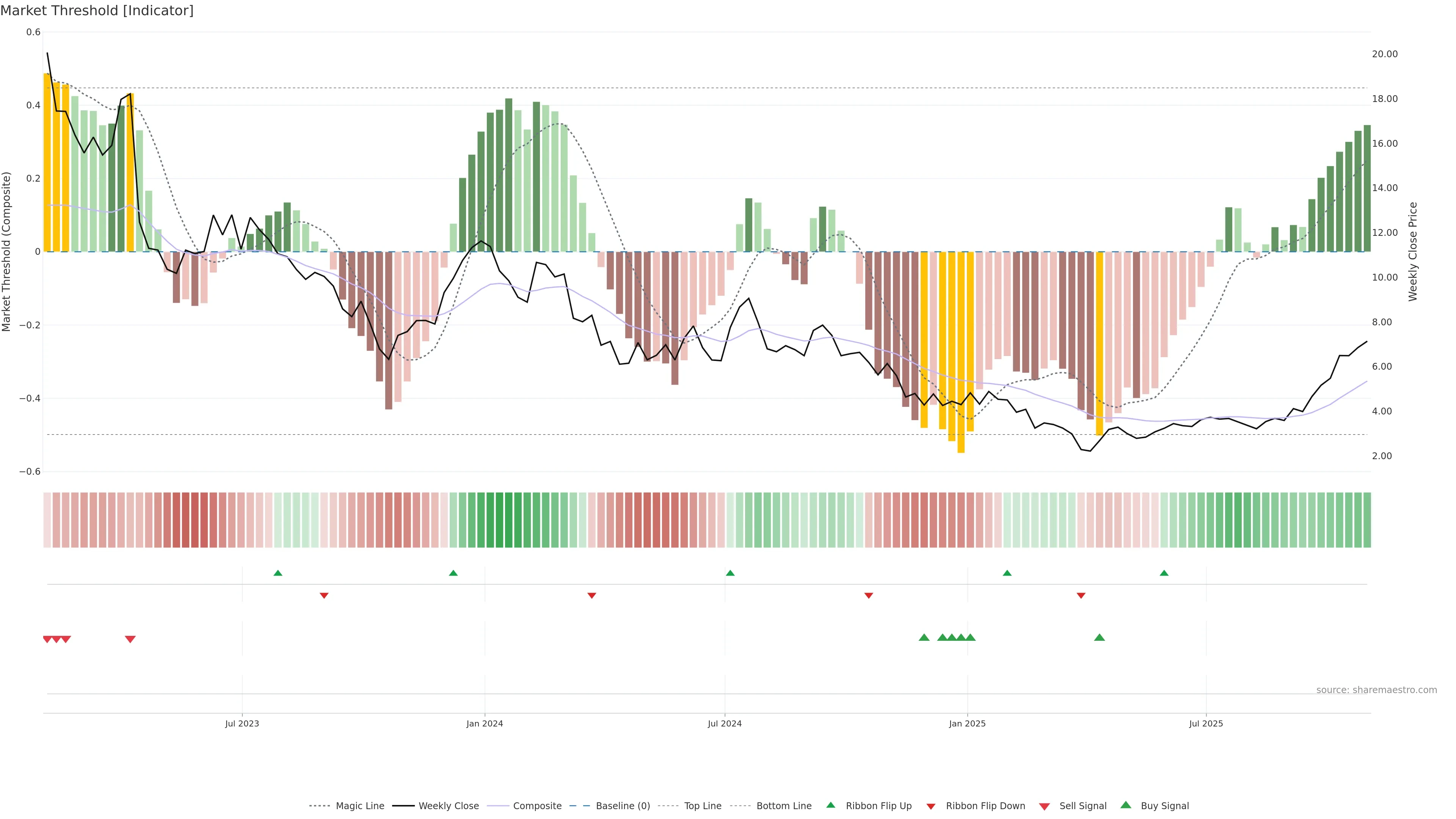The height and width of the screenshot is (819, 1456).
Task: Toggle Top Line in the legend
Action: point(703,806)
